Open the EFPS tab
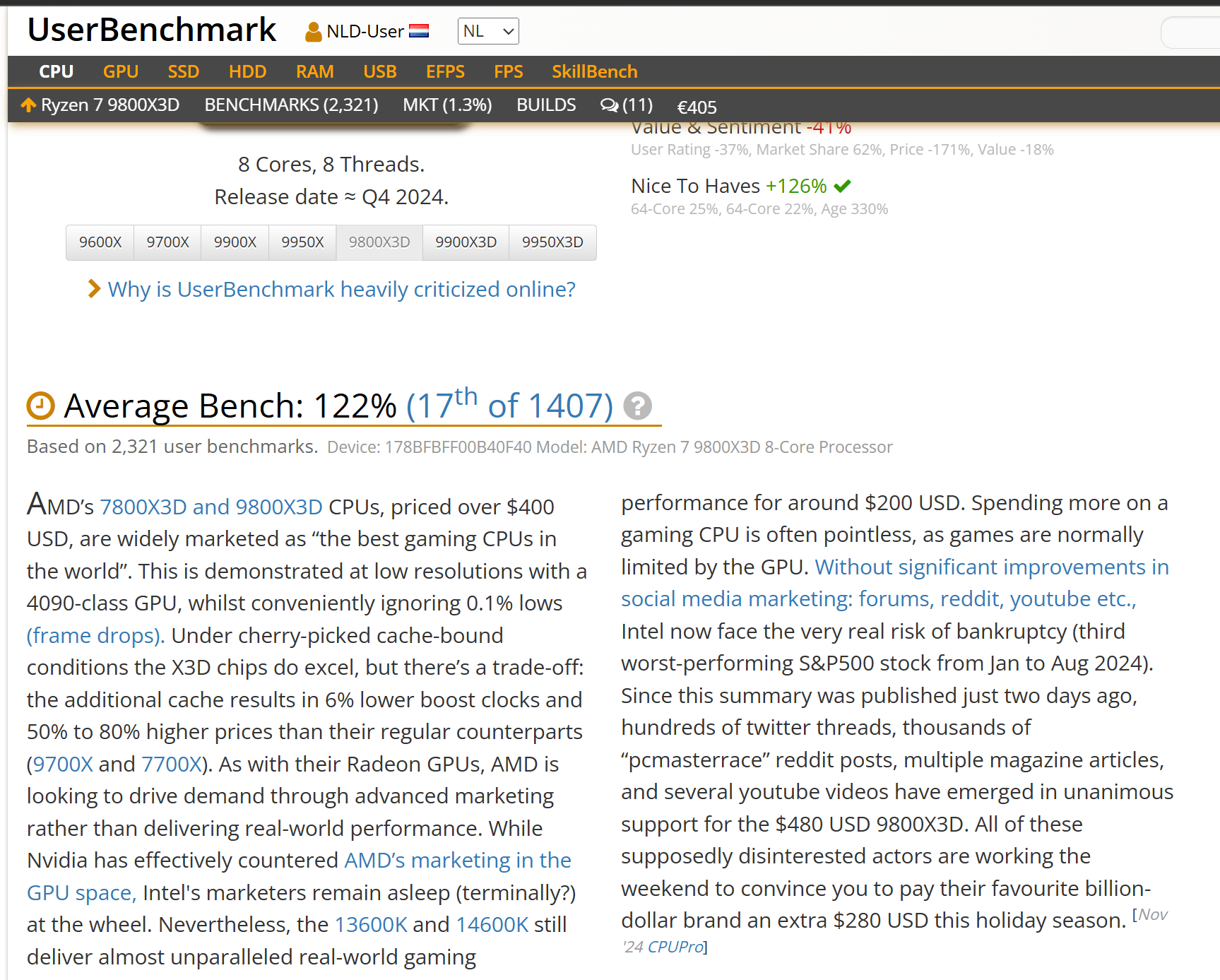1220x980 pixels. [445, 71]
